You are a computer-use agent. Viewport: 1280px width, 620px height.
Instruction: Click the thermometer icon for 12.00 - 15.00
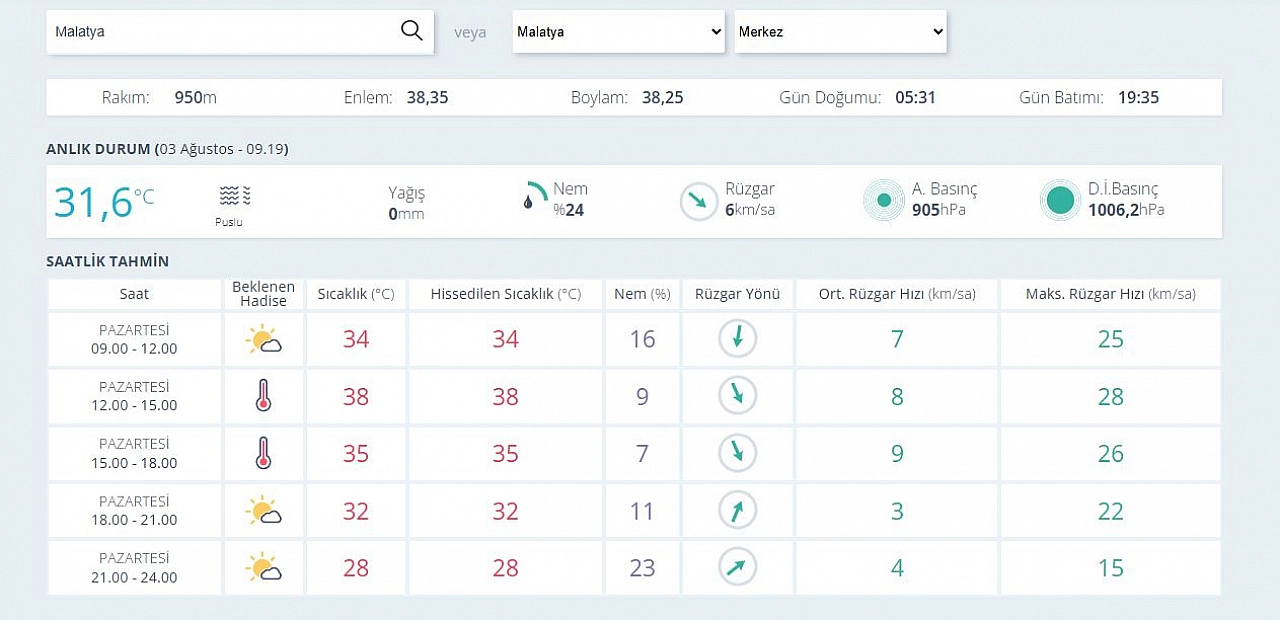(x=263, y=396)
